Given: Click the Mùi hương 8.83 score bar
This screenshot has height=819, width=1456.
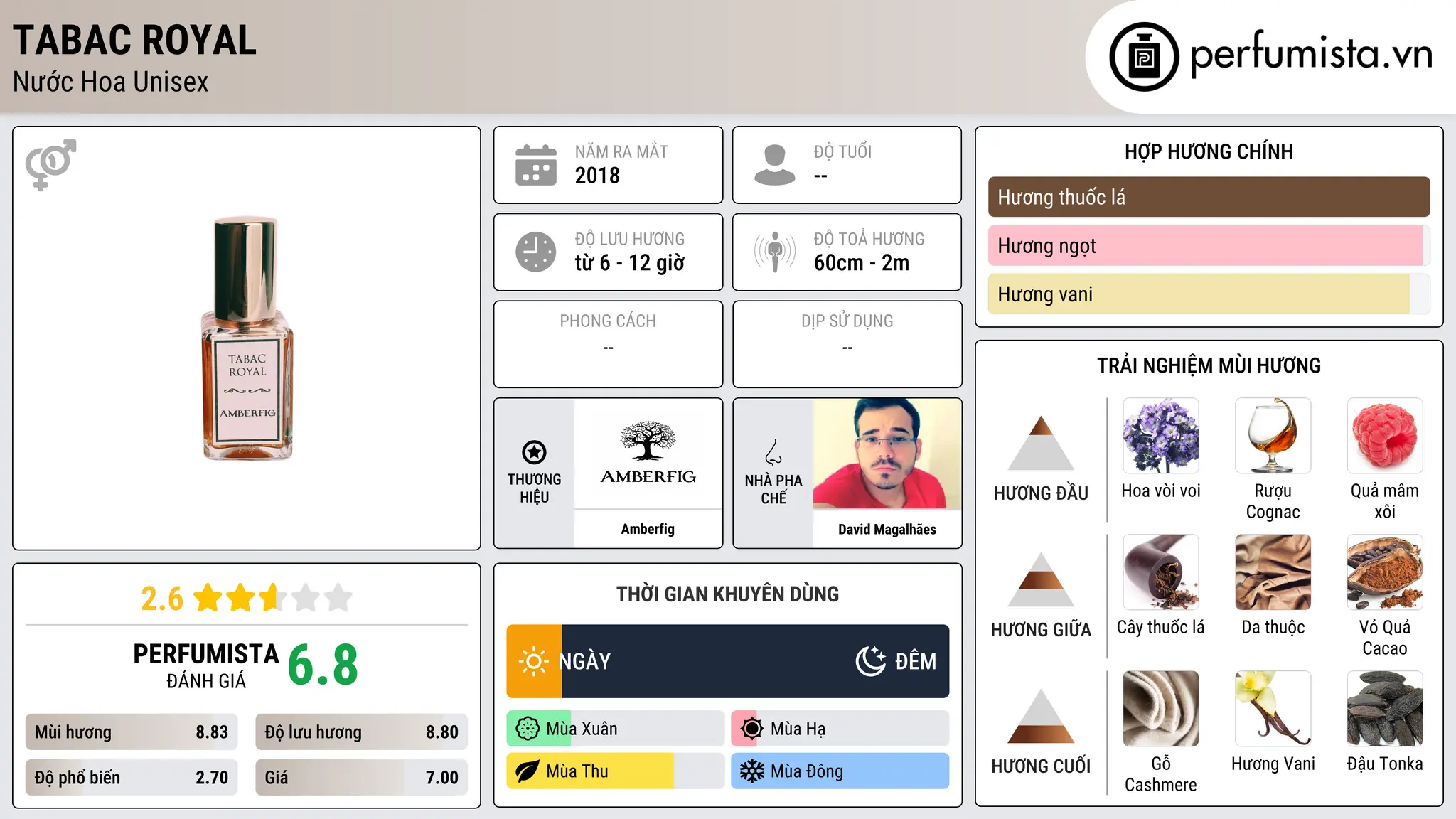Looking at the screenshot, I should pyautogui.click(x=132, y=732).
